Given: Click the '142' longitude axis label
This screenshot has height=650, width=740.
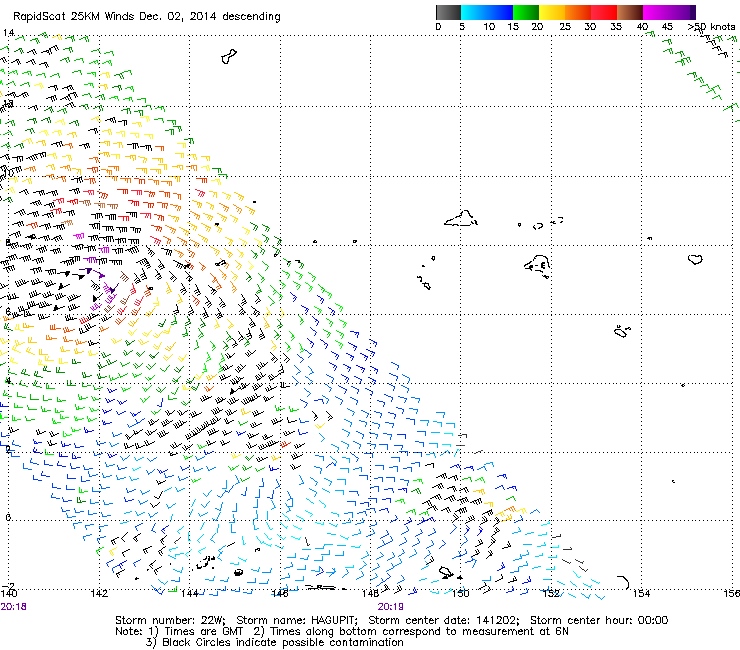Looking at the screenshot, I should [x=99, y=593].
